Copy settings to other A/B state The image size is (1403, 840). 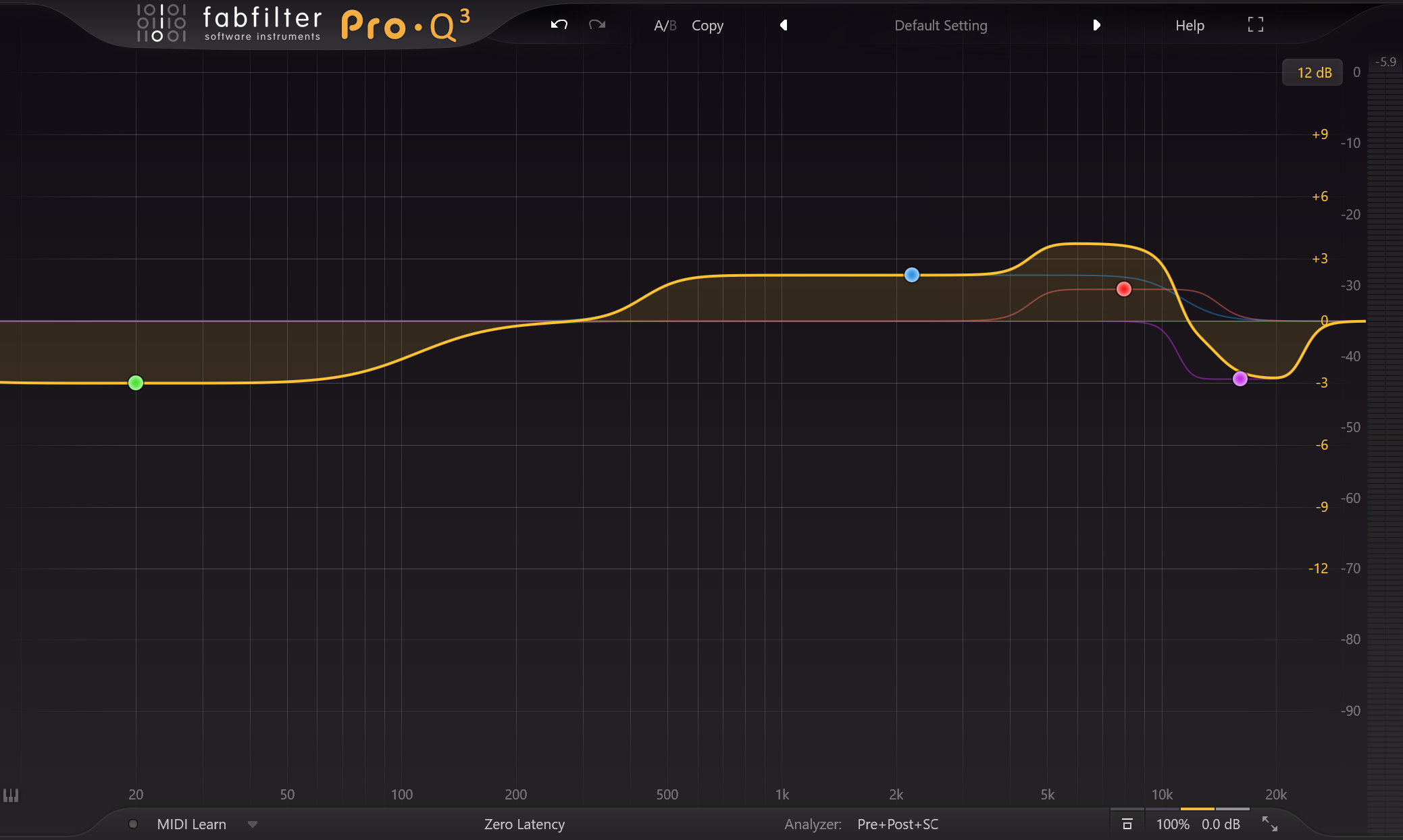(707, 26)
